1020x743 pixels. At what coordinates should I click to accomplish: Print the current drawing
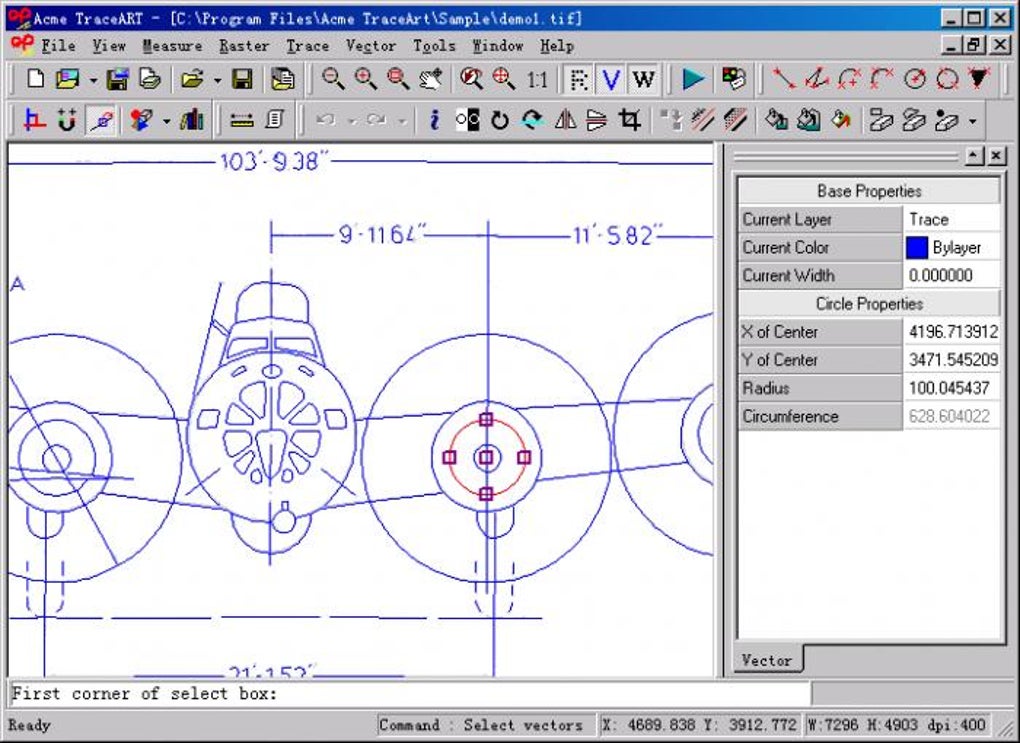(x=150, y=79)
